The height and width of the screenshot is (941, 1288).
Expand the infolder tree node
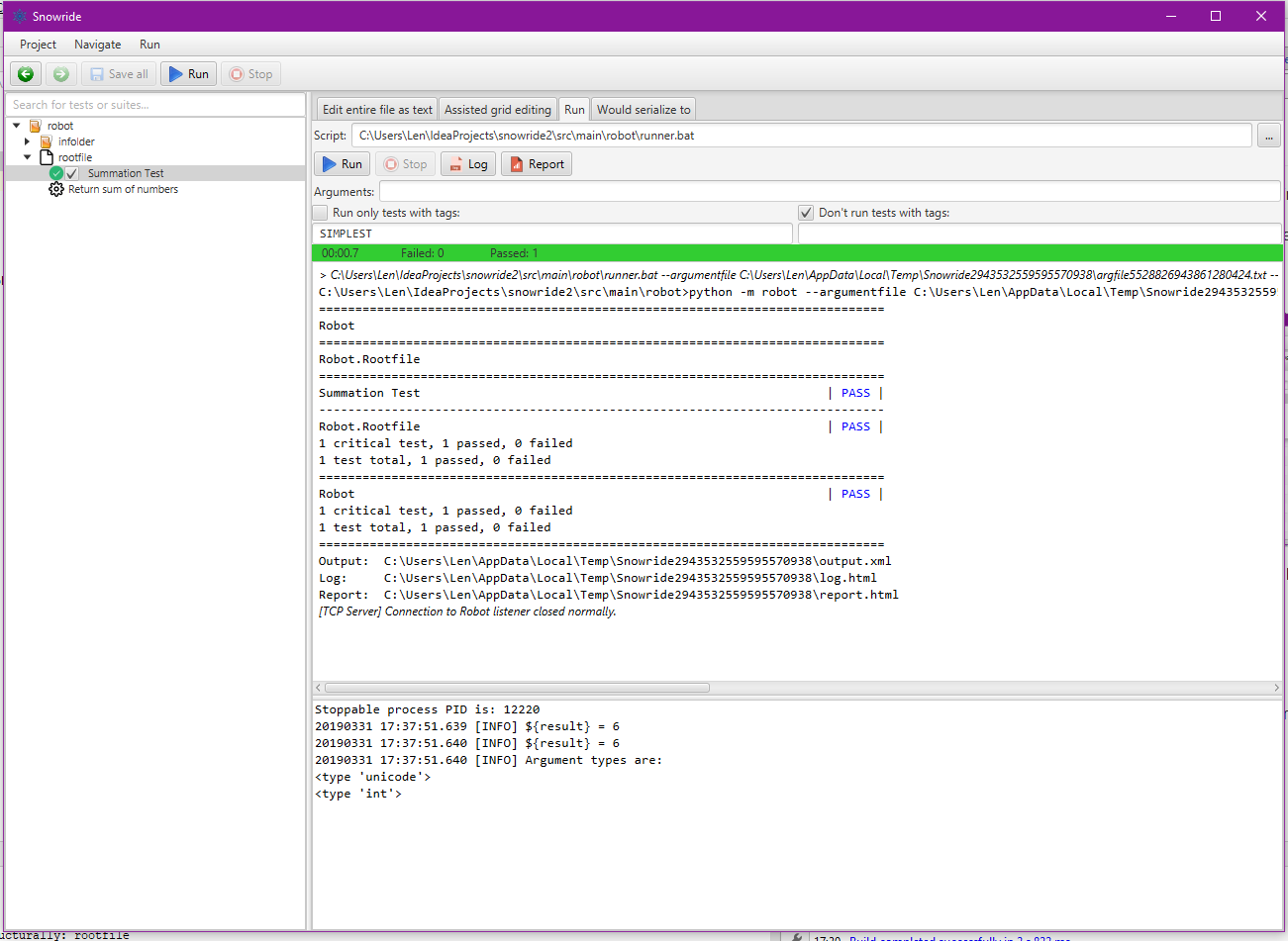pos(27,141)
